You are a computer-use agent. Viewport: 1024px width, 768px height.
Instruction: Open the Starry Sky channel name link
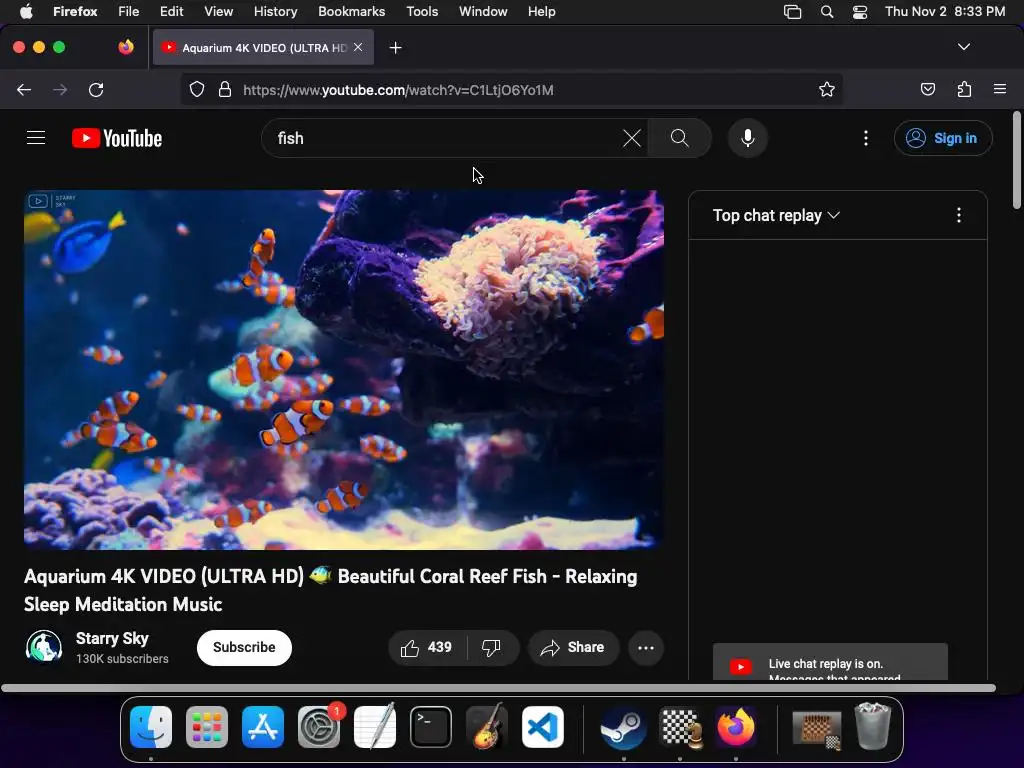pos(112,638)
